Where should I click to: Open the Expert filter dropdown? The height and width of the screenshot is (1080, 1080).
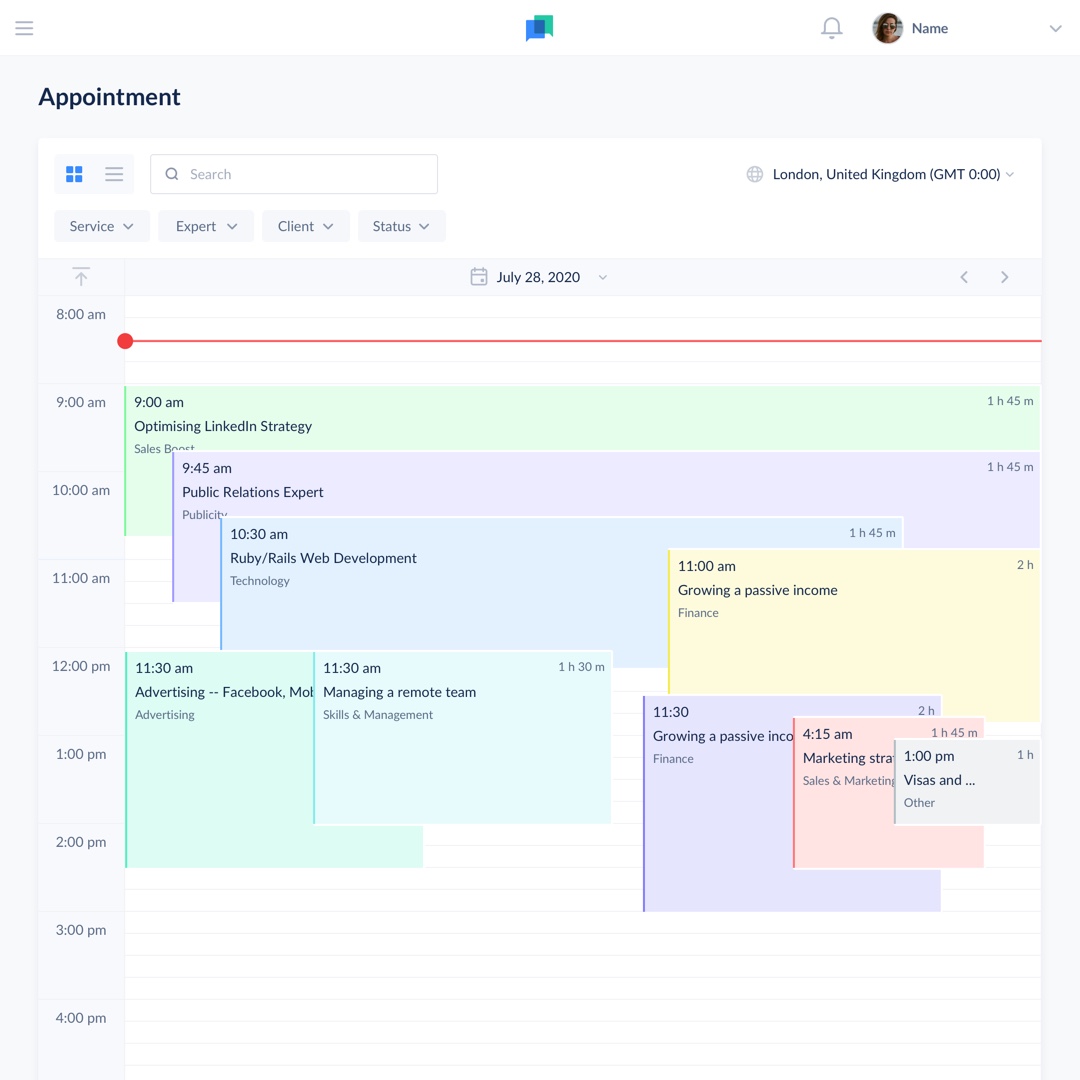point(206,227)
